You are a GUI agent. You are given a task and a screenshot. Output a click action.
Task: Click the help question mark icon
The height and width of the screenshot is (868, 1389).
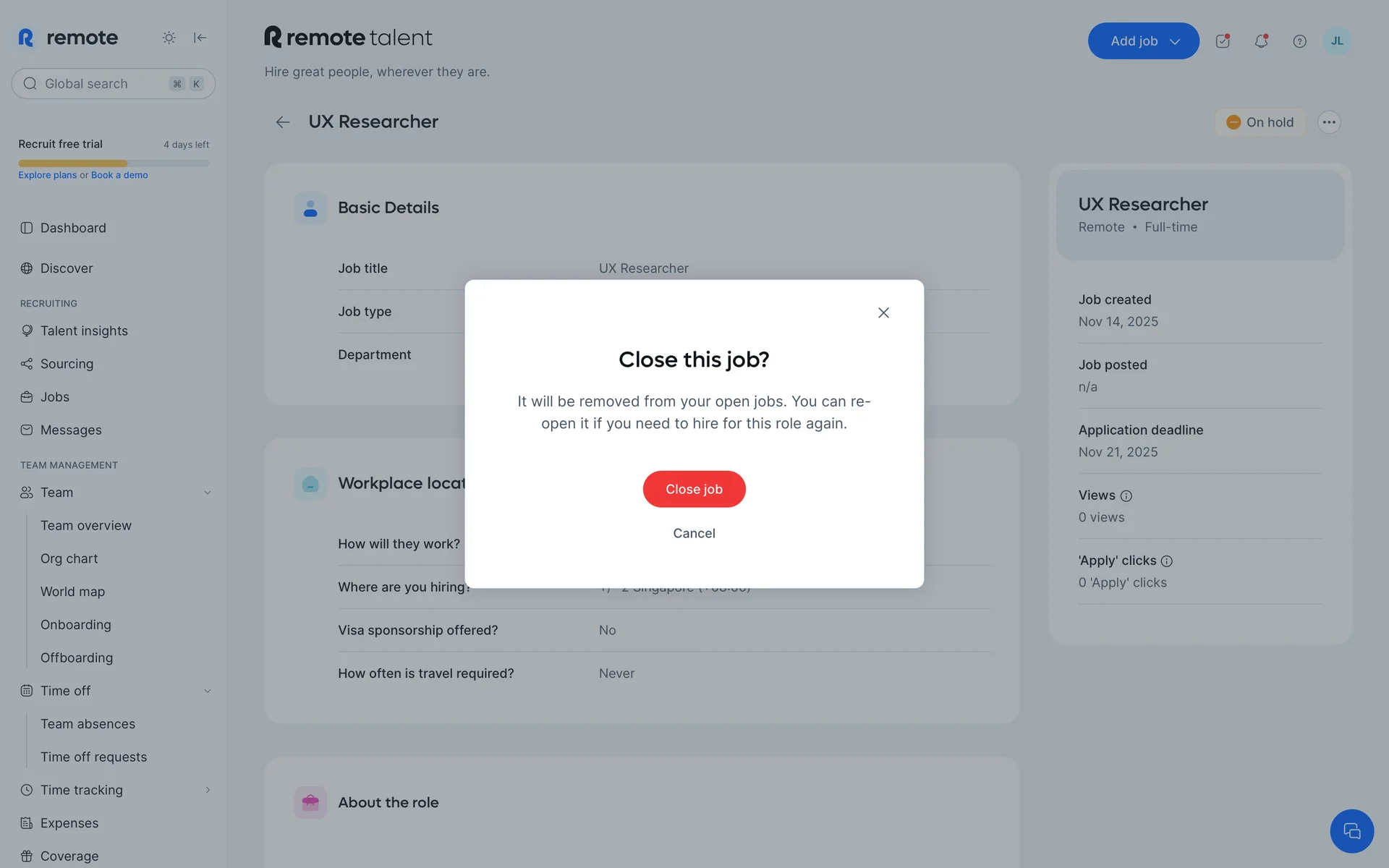1299,41
